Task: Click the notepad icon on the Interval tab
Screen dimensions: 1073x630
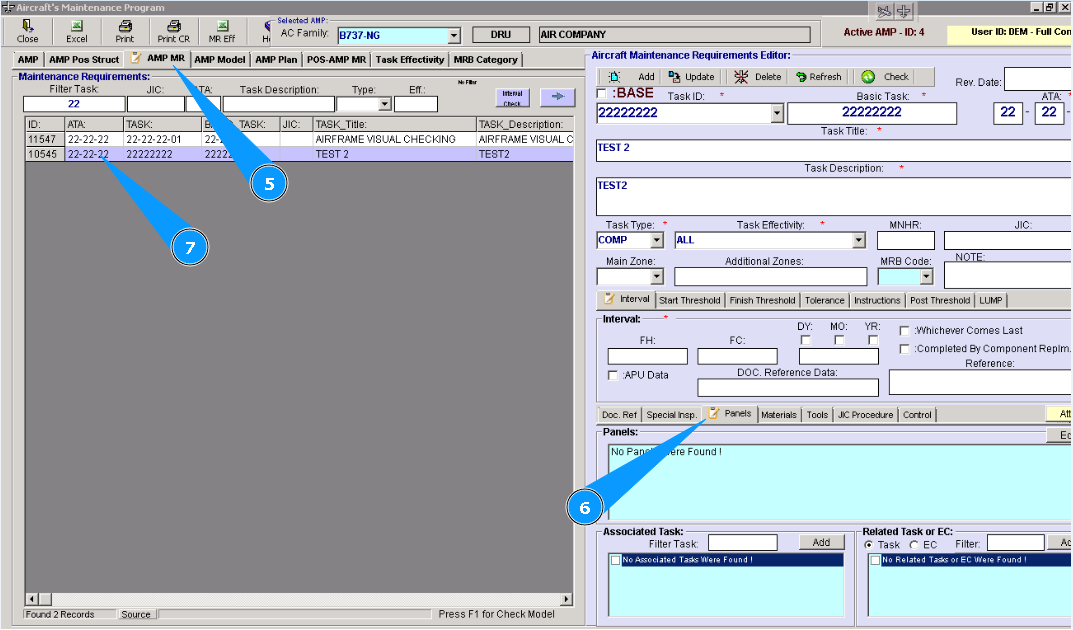Action: [609, 298]
